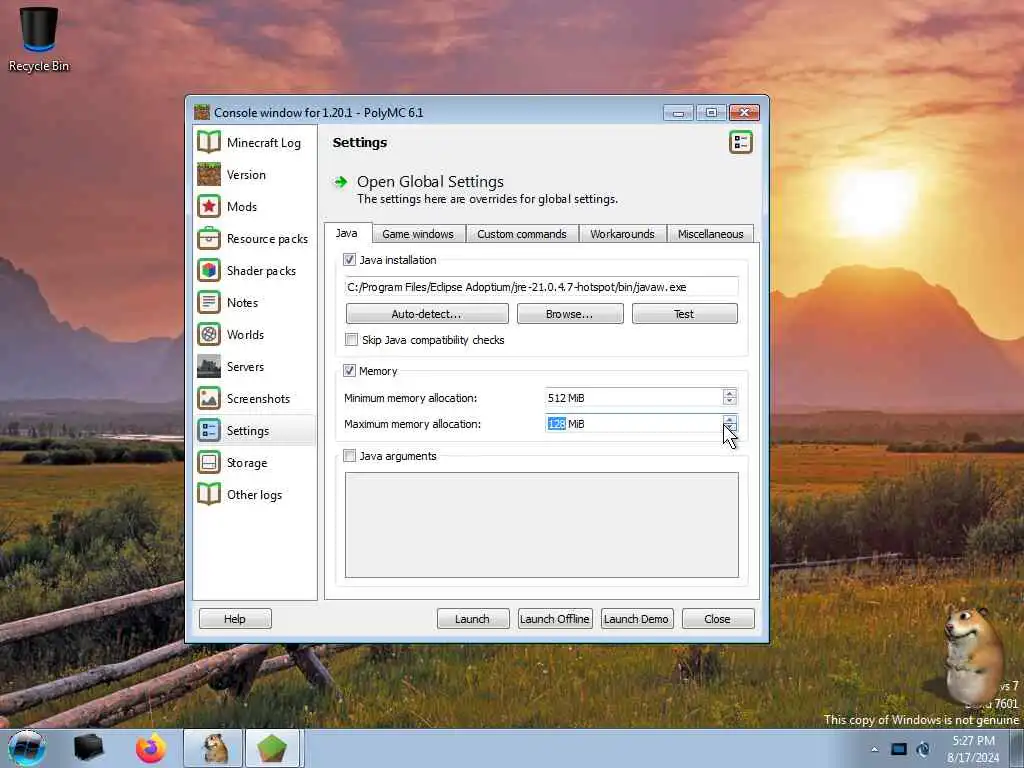Open the Recycle Bin on desktop
Image resolution: width=1024 pixels, height=768 pixels.
(39, 38)
